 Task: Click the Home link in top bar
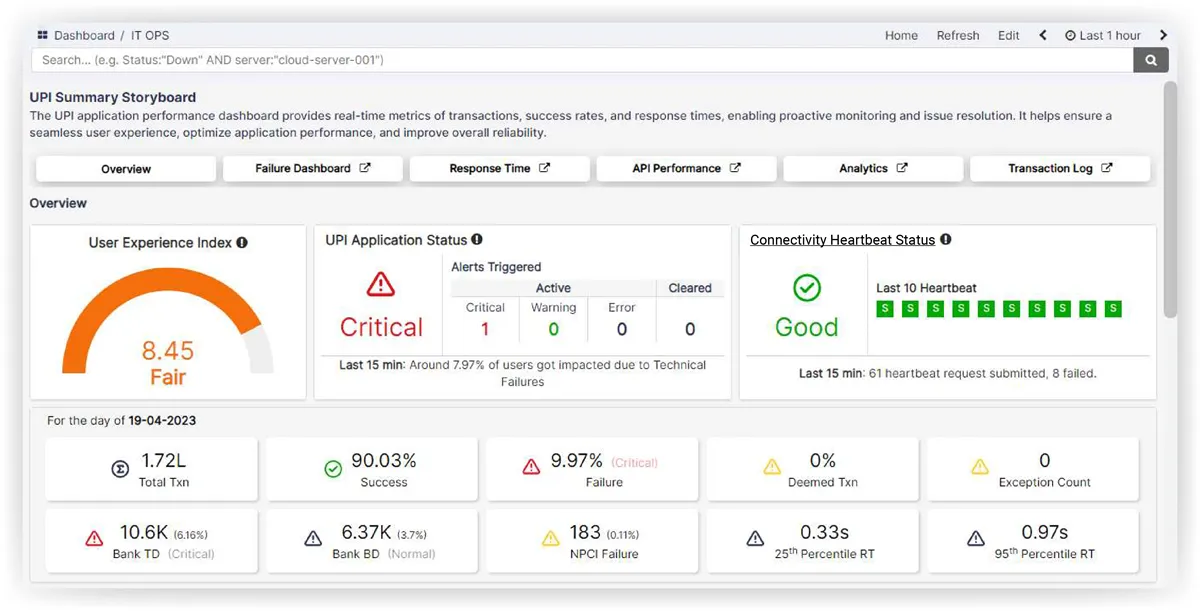pos(901,35)
